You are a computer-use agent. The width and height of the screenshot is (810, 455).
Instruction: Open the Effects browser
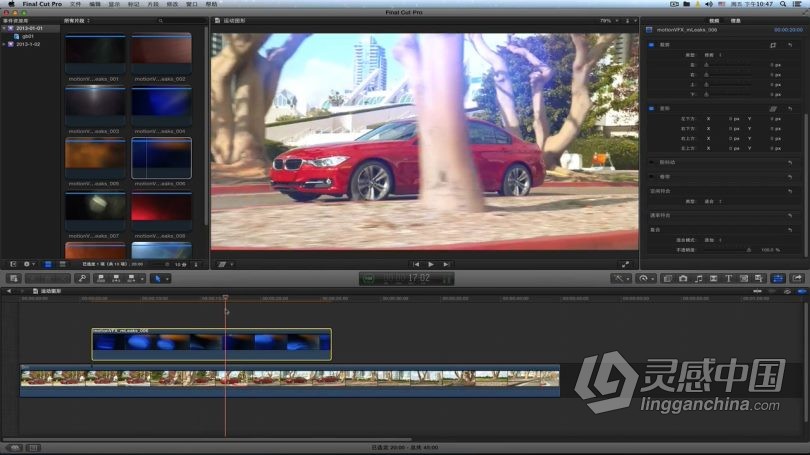tap(667, 278)
